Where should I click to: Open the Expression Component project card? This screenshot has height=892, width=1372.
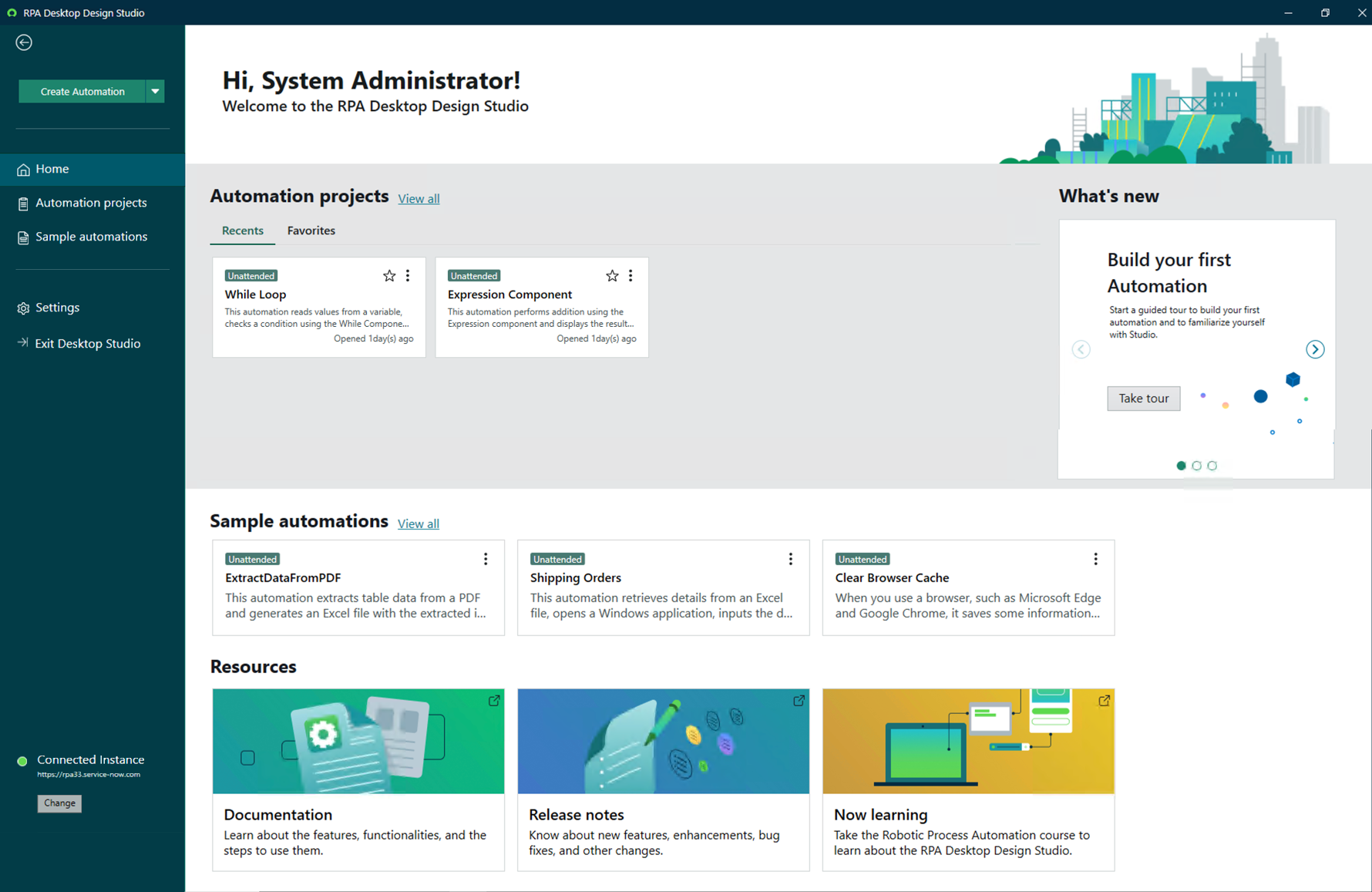click(542, 307)
